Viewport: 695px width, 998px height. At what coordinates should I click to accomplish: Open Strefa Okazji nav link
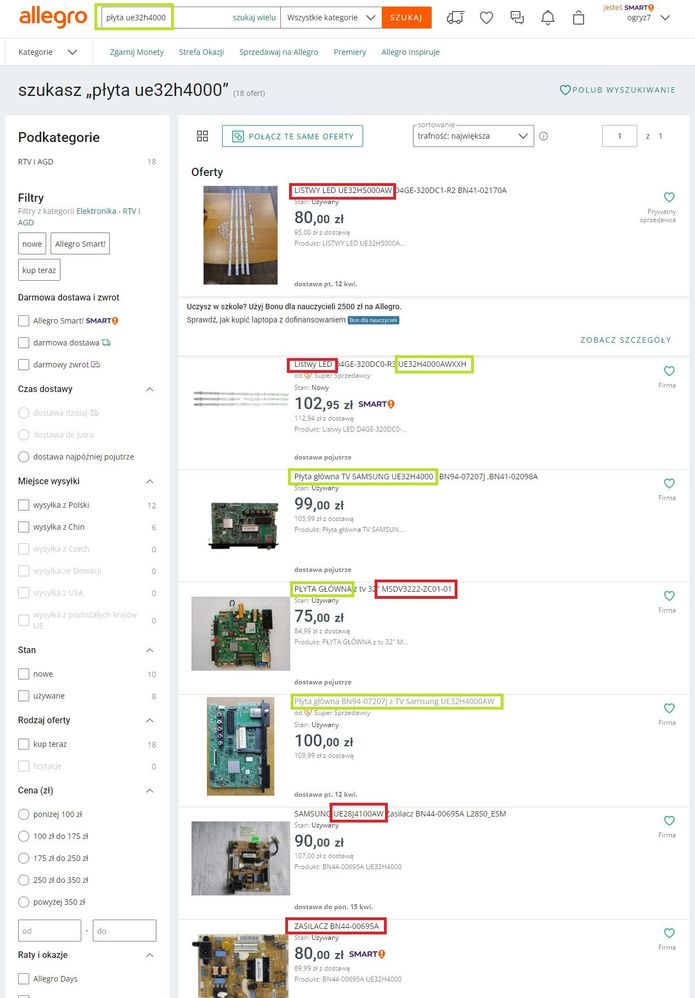pos(201,52)
